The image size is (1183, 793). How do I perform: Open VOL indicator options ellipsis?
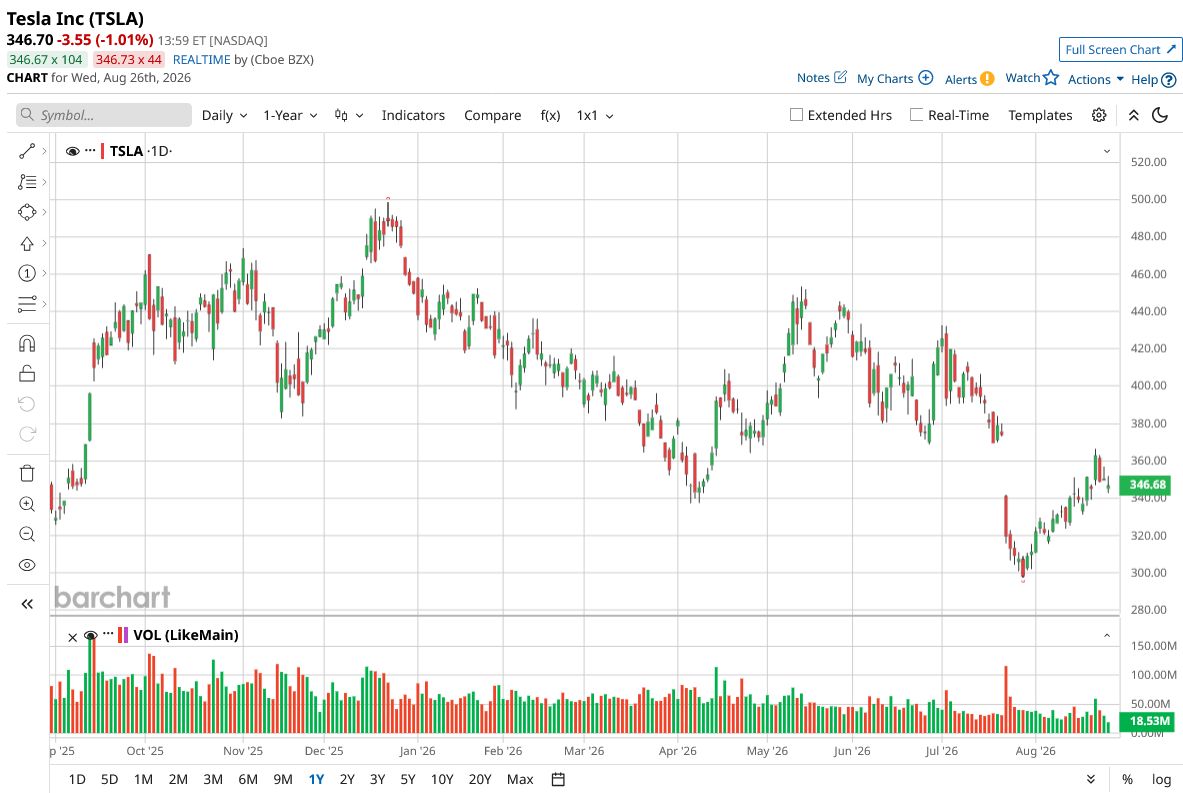109,634
